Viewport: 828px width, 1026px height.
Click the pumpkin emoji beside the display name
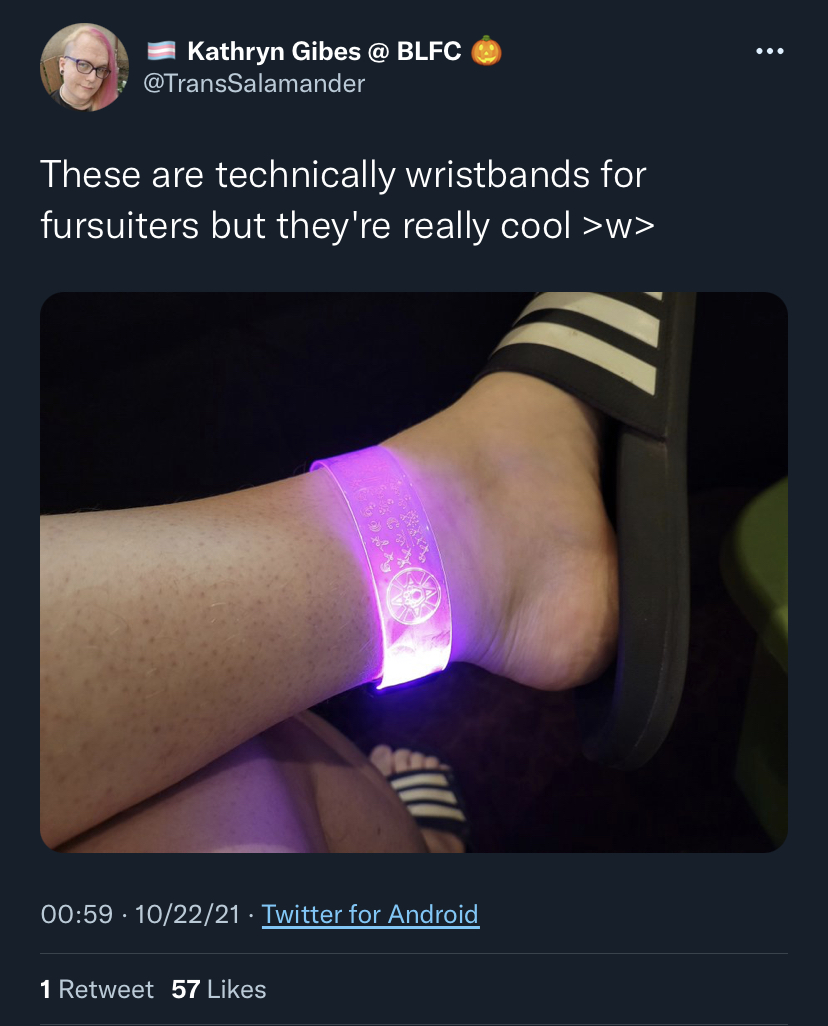486,51
